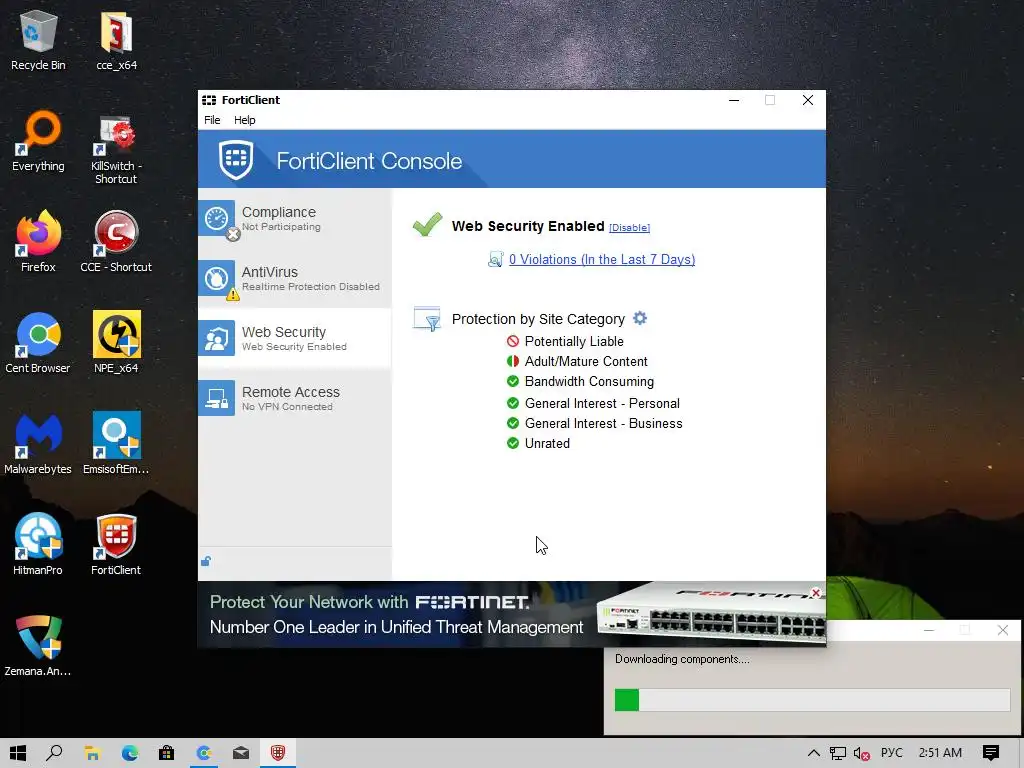This screenshot has height=768, width=1024.
Task: Click allowed icon beside General Interest - Personal
Action: click(x=513, y=403)
